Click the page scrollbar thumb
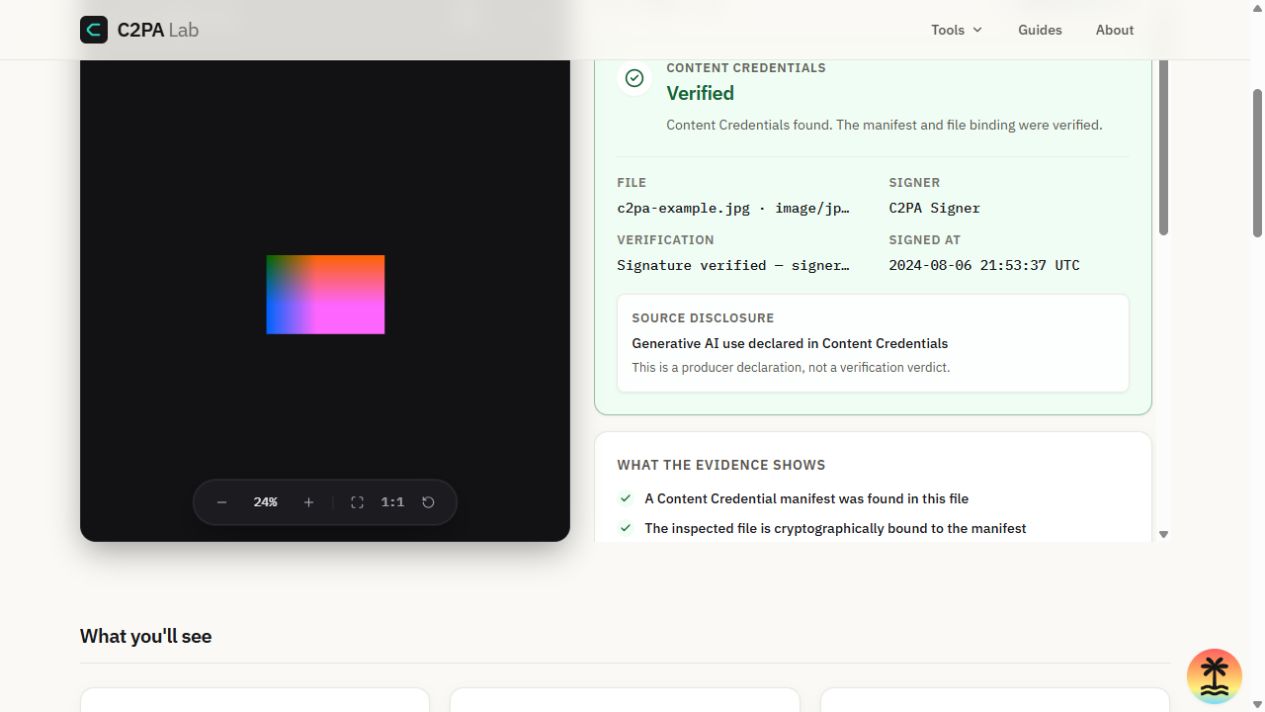 click(1258, 163)
